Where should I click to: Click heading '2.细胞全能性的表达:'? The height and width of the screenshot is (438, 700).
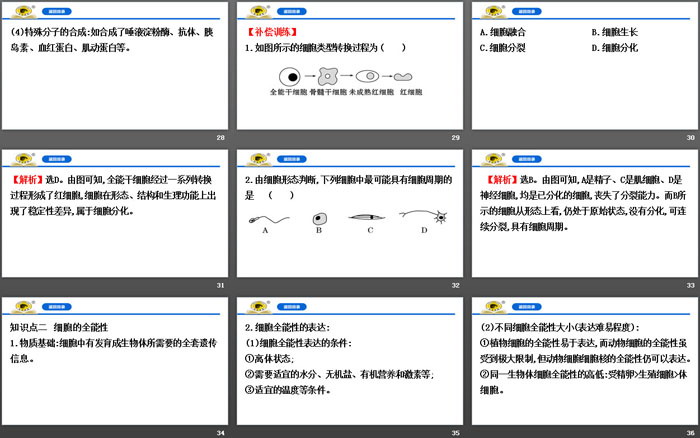(288, 327)
